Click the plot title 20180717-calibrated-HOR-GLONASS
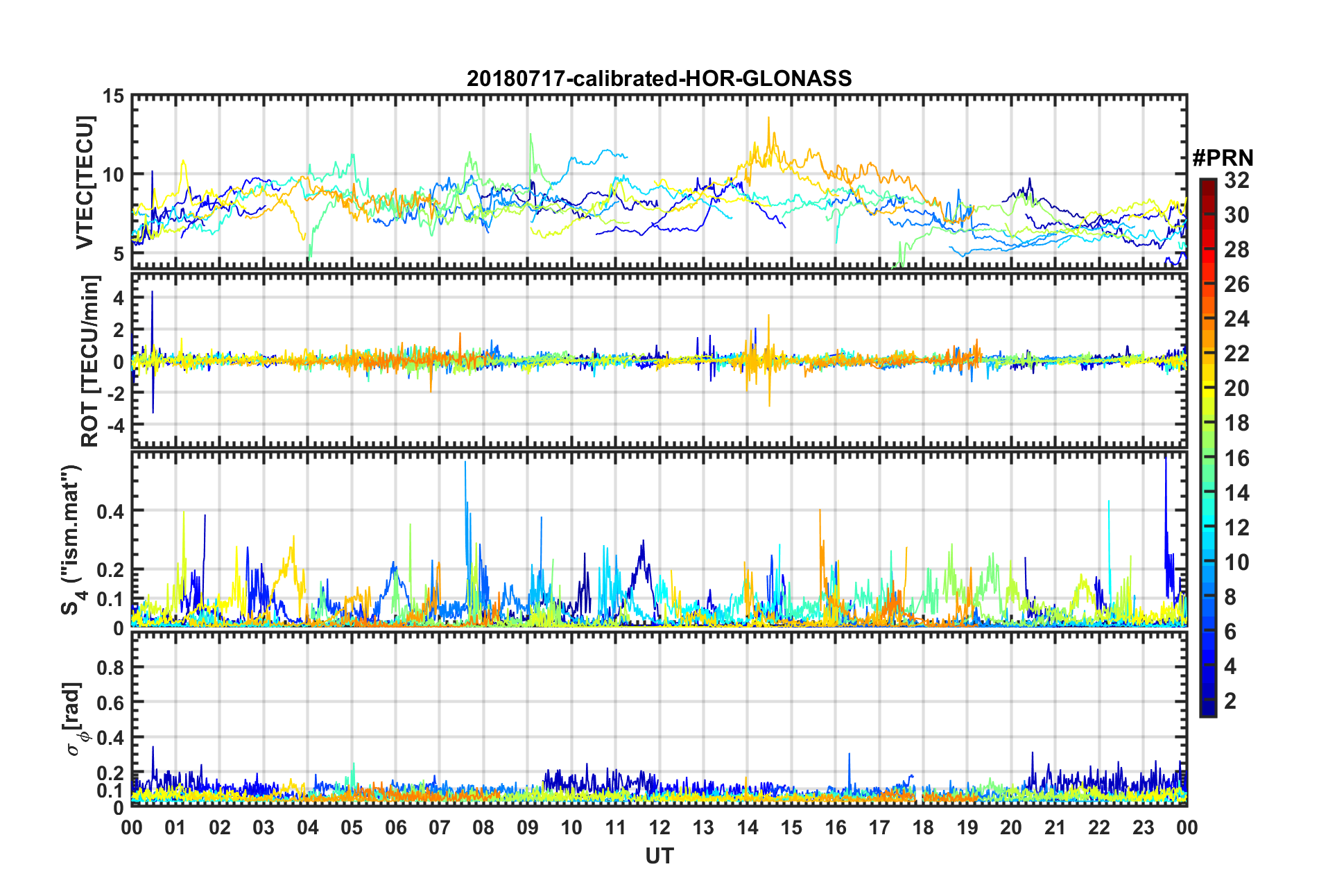The image size is (1319, 896). [x=659, y=78]
